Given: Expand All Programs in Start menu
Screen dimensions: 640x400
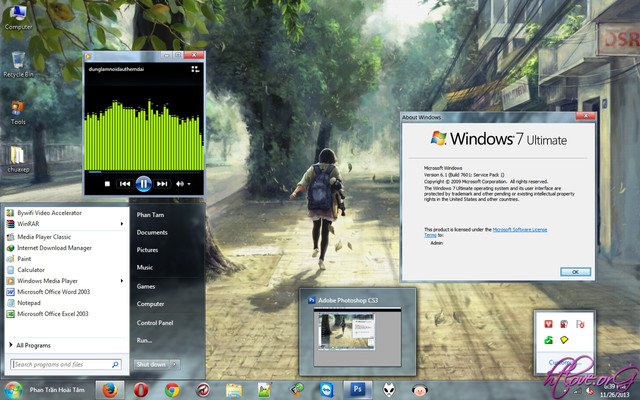Looking at the screenshot, I should (x=33, y=344).
